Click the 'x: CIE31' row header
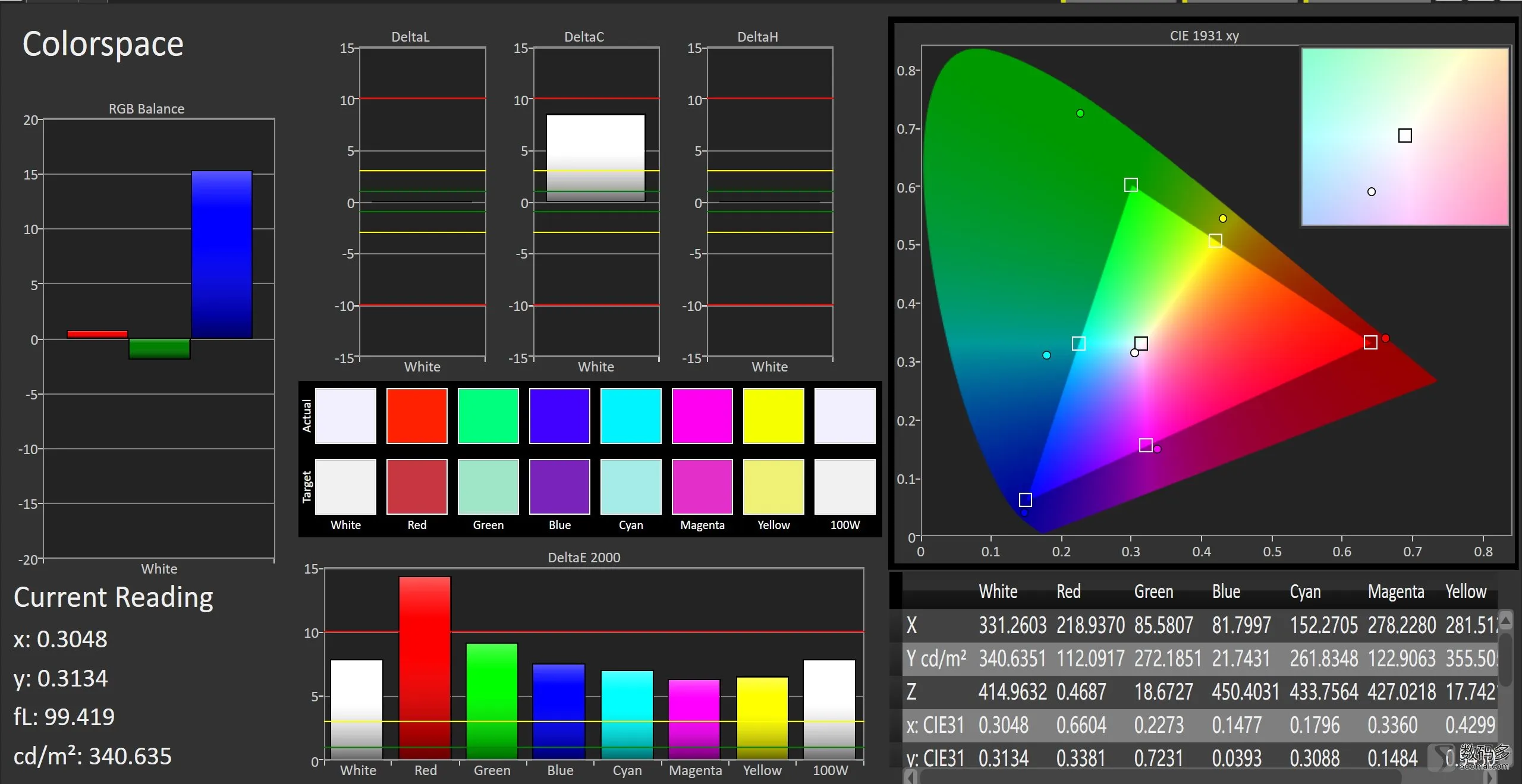 point(935,725)
